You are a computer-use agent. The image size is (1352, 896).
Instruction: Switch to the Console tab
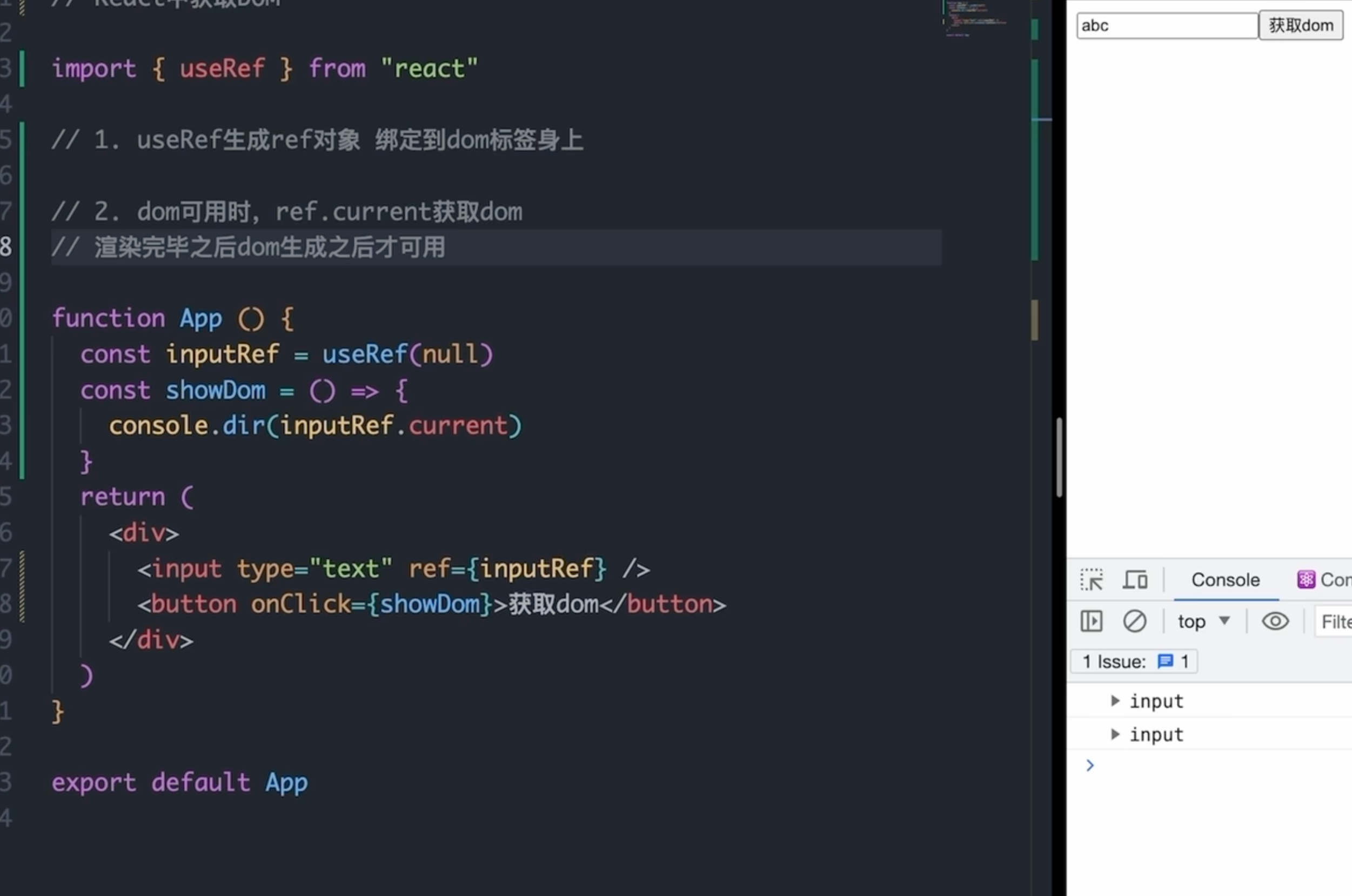point(1225,580)
